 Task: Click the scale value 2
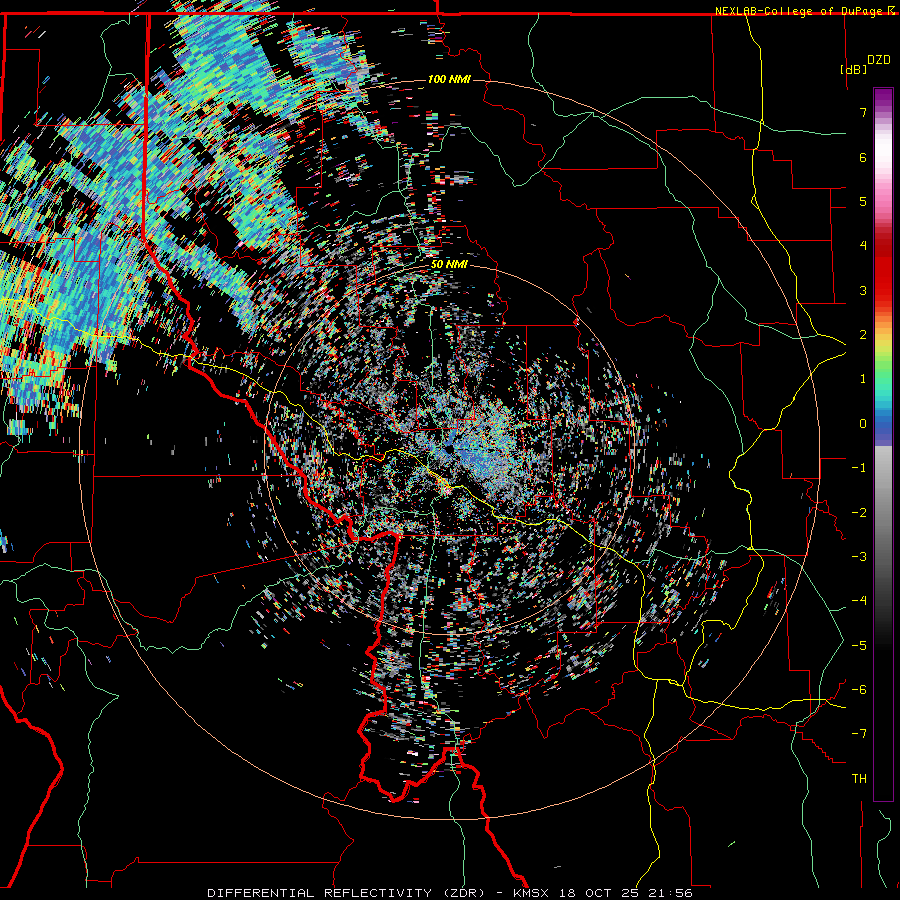click(863, 335)
